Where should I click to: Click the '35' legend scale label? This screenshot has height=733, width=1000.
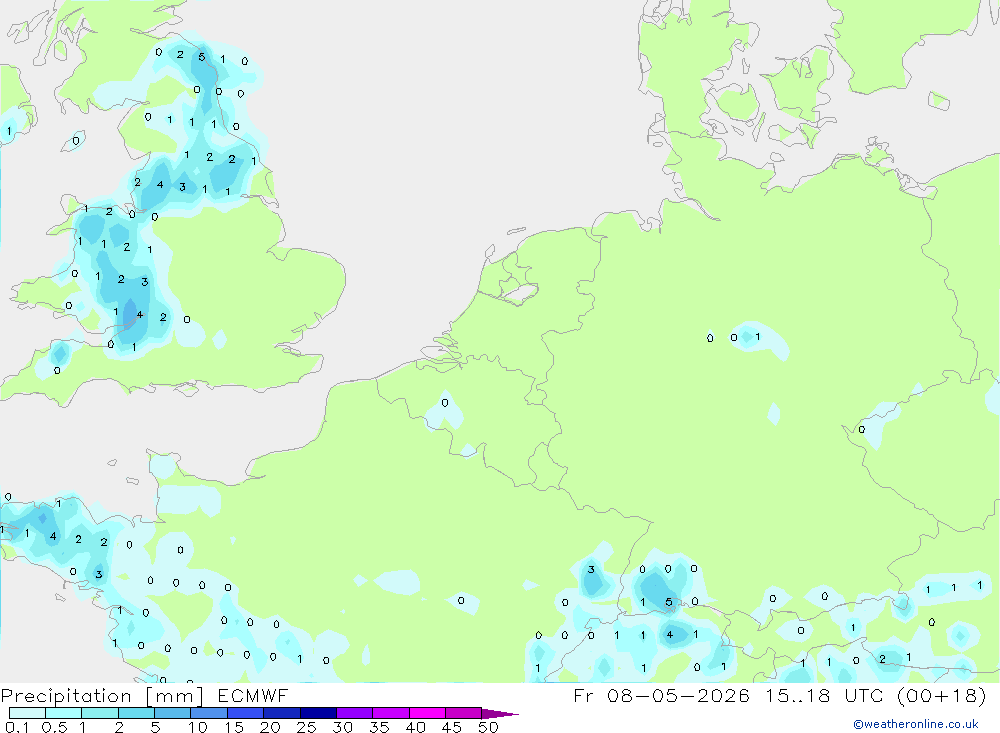(x=379, y=727)
